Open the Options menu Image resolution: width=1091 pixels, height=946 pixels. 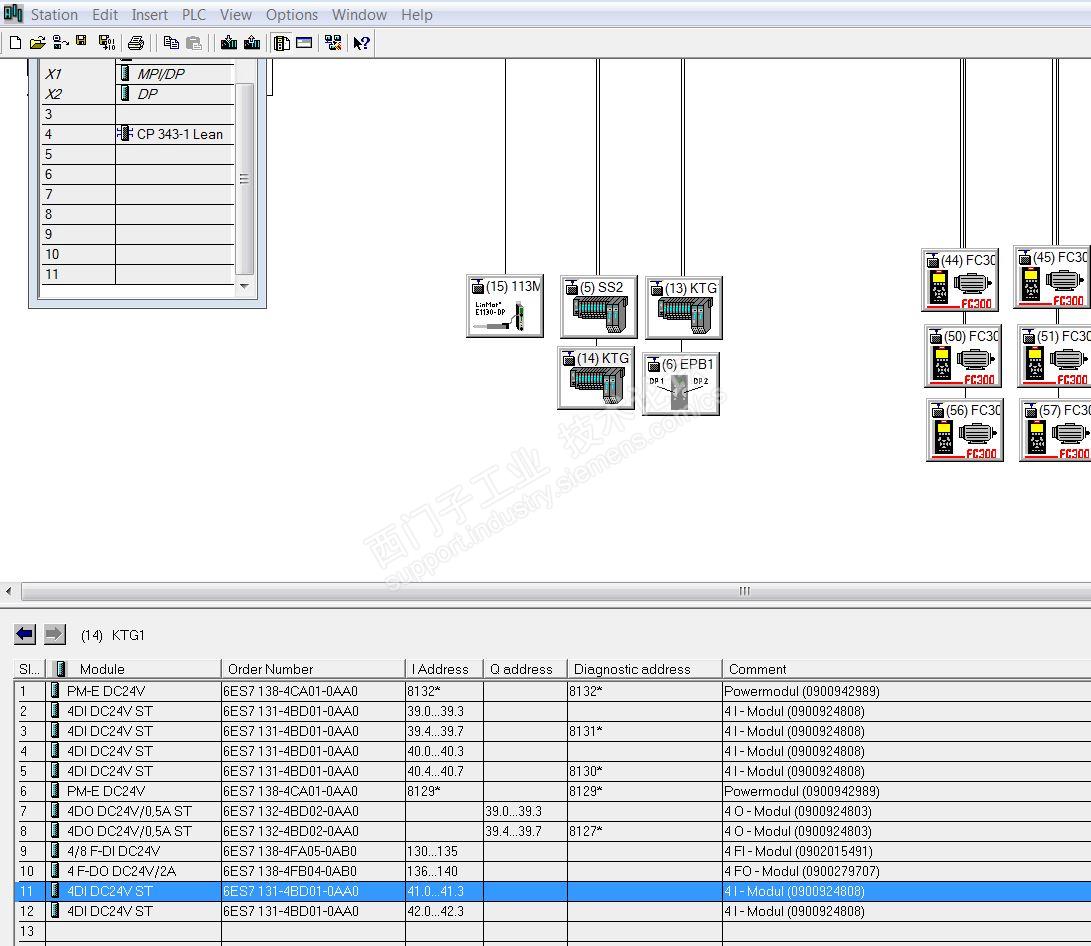(292, 15)
